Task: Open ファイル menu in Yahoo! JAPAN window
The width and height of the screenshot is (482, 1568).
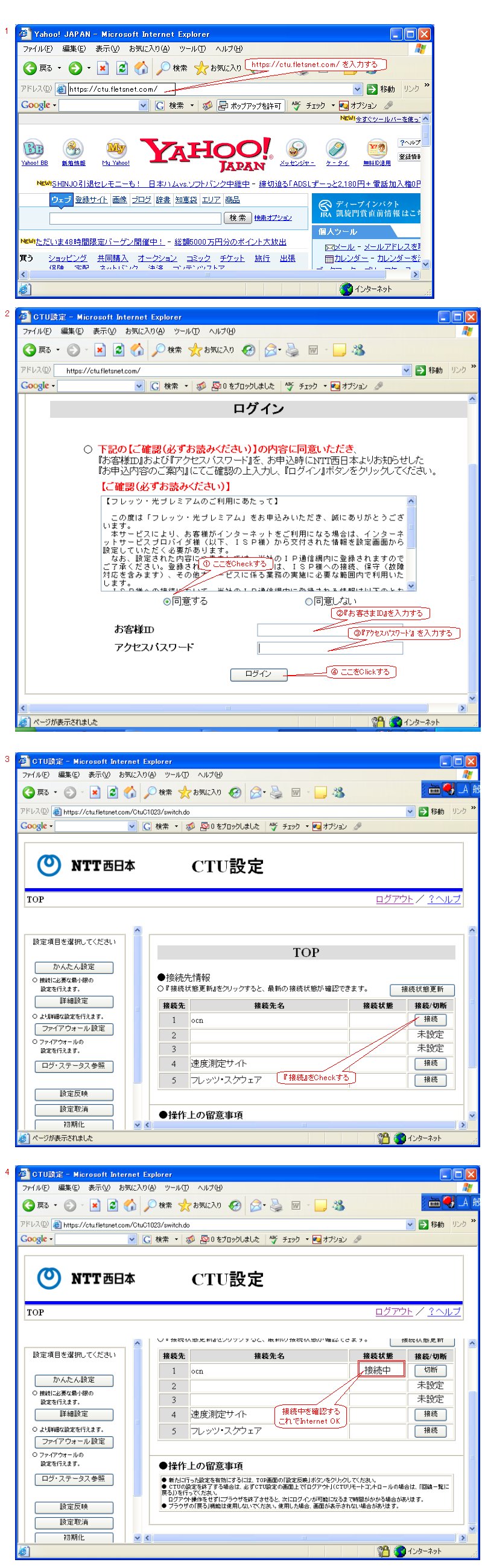Action: click(x=37, y=49)
